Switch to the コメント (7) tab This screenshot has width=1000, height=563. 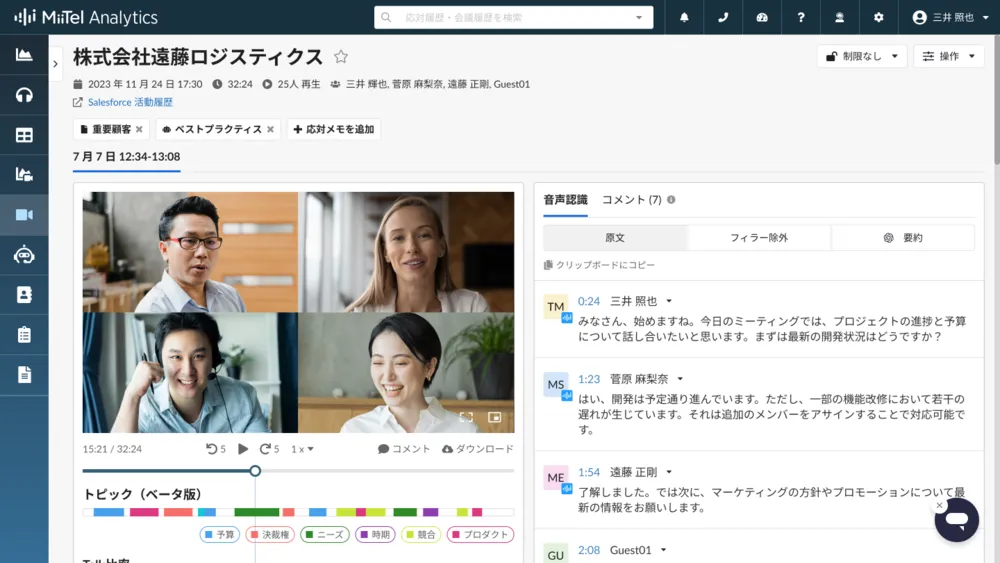pos(632,200)
